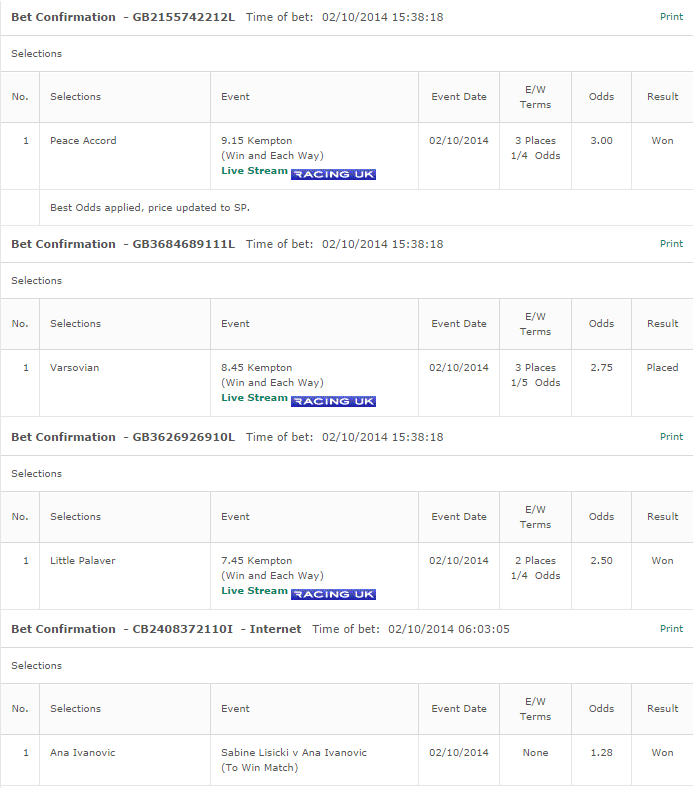Click Racing UK logo for Peace Accord

(x=333, y=174)
